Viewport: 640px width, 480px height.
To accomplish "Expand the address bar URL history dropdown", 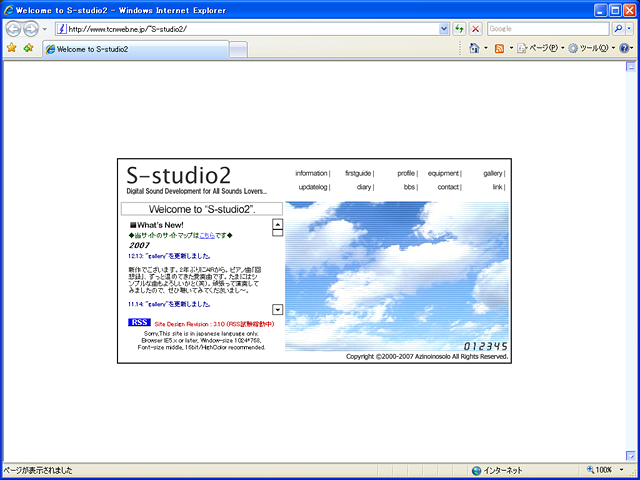I will tap(446, 29).
